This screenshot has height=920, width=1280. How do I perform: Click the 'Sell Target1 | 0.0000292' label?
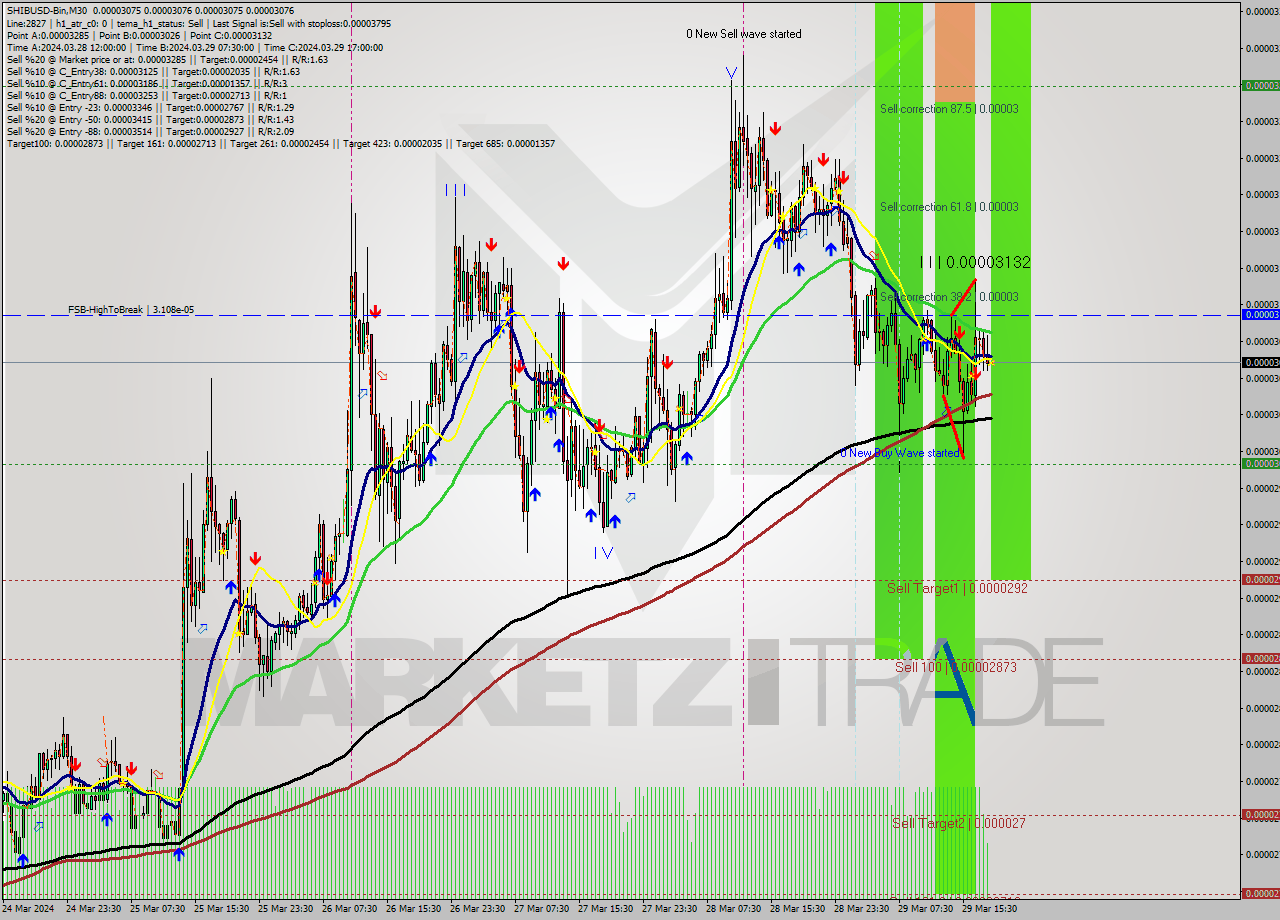pos(957,588)
